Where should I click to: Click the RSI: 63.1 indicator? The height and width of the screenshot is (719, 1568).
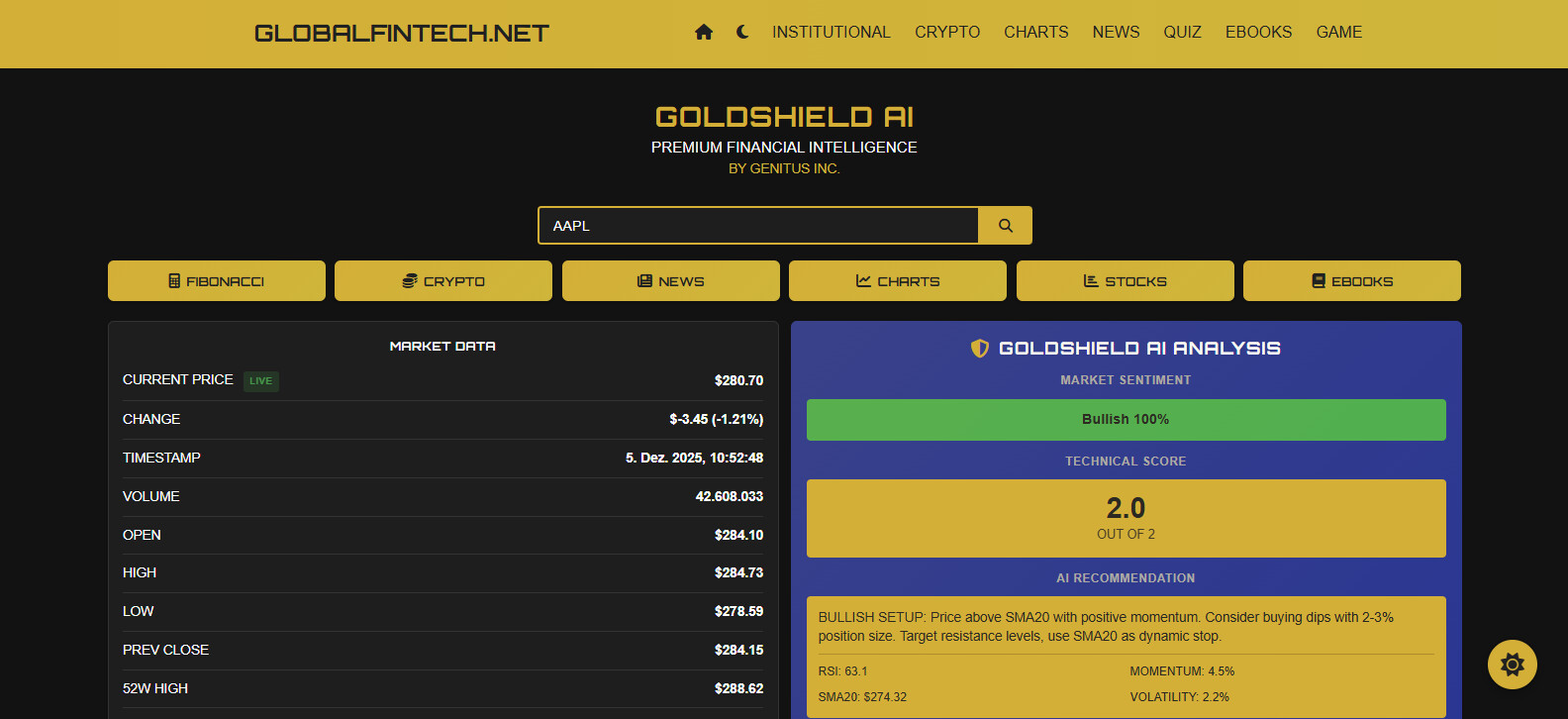pos(842,671)
